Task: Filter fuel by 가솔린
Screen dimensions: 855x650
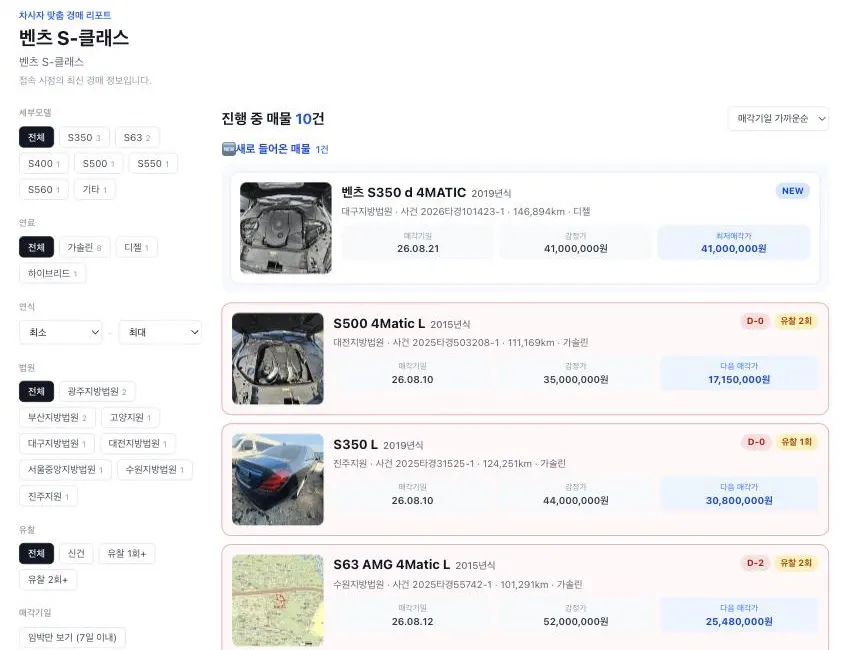Action: pos(85,247)
